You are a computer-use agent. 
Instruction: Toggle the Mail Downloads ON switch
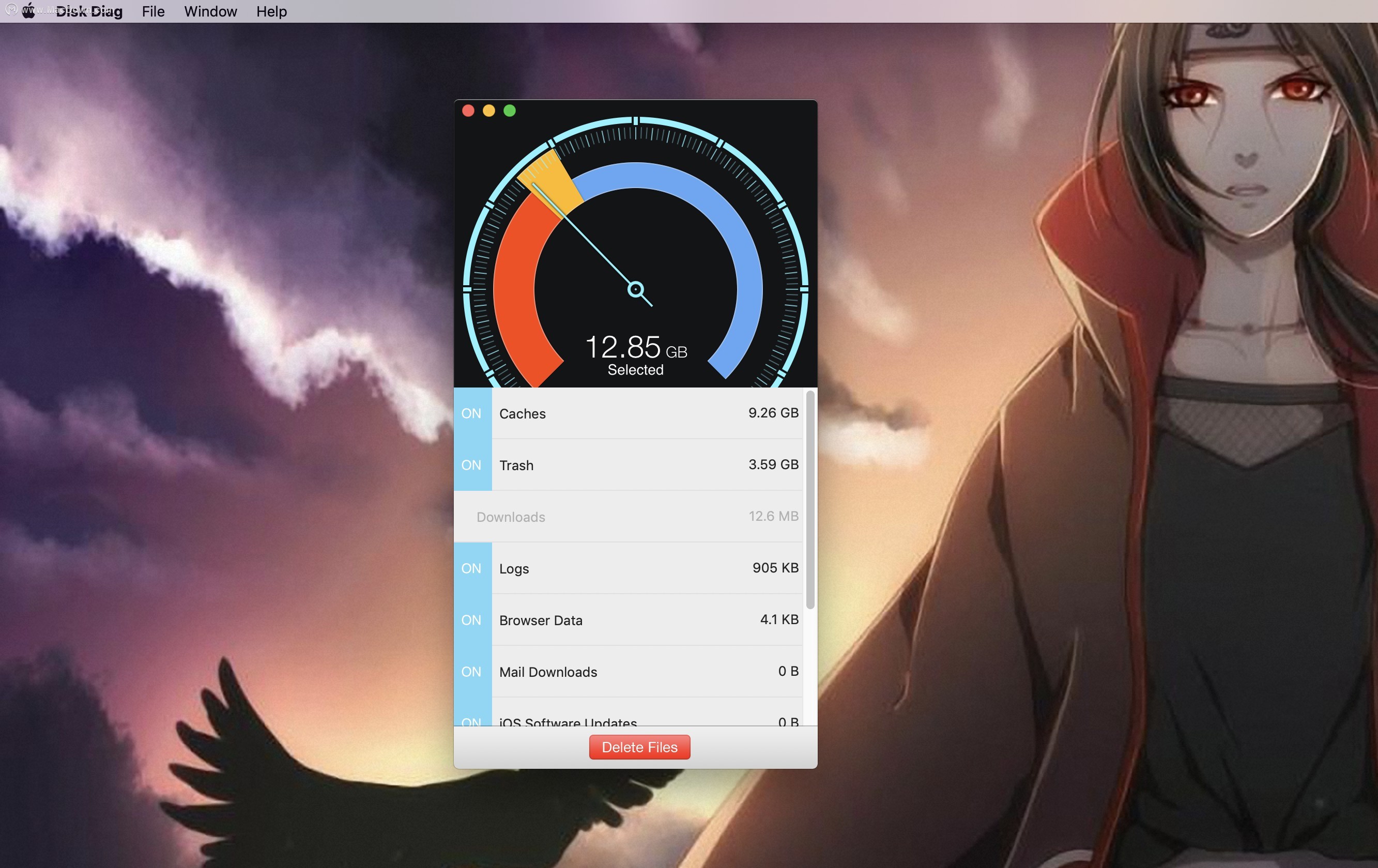tap(472, 671)
